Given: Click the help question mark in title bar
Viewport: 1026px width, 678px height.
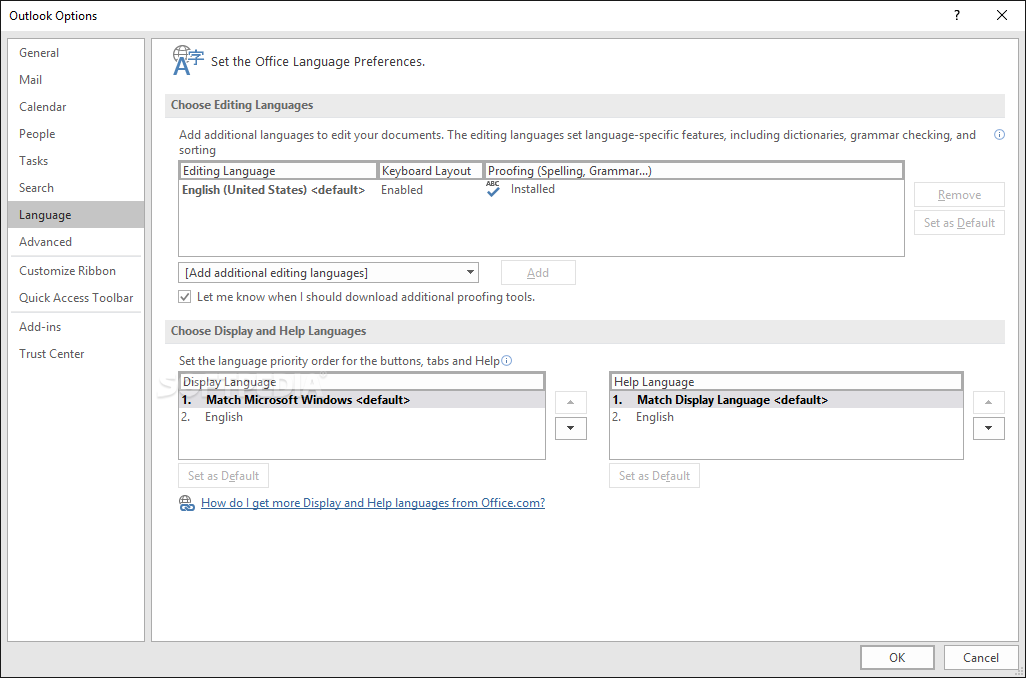Looking at the screenshot, I should pos(957,15).
